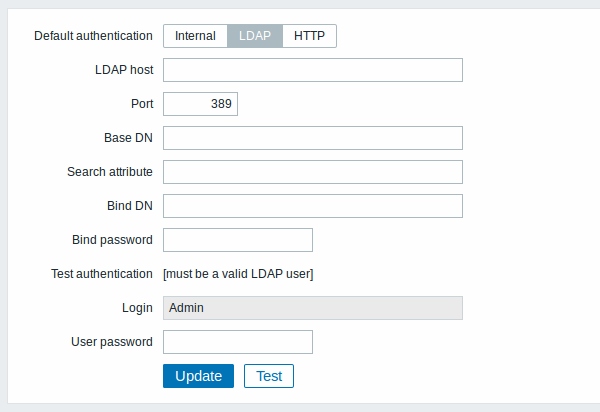Select the Search attribute text box
The height and width of the screenshot is (412, 600).
313,172
